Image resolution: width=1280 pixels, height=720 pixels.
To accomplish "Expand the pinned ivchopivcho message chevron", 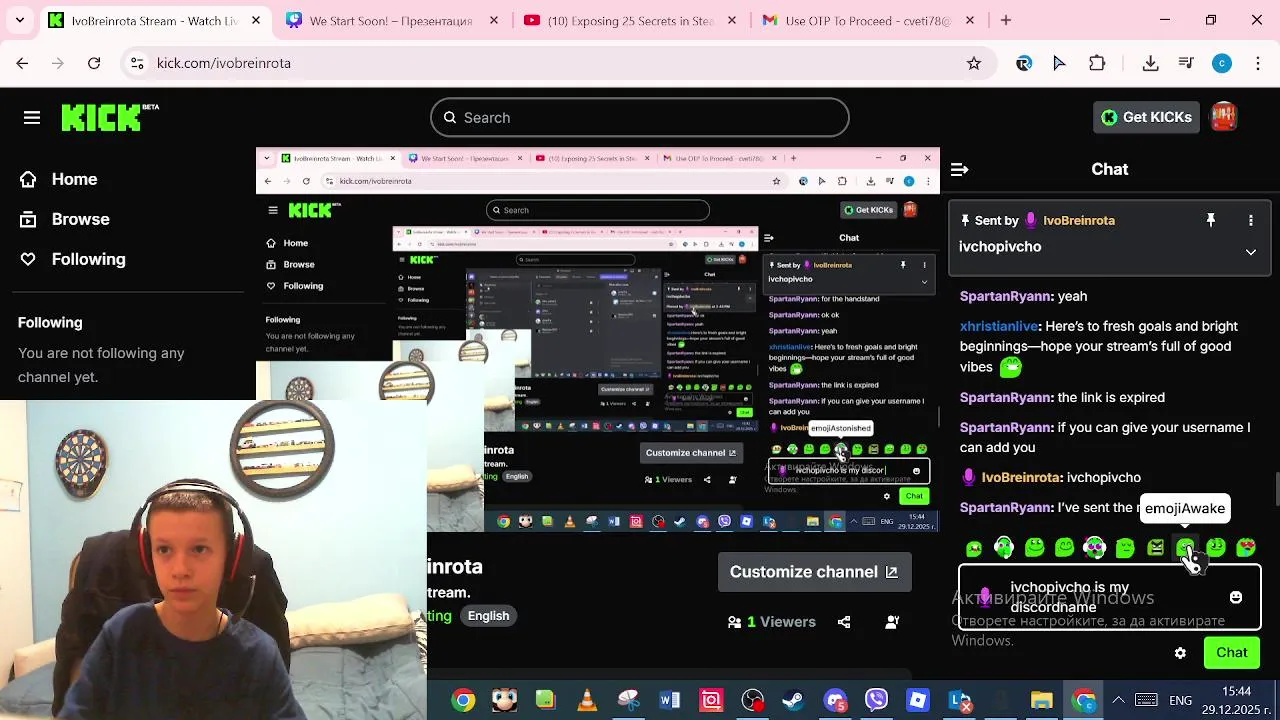I will click(1251, 252).
